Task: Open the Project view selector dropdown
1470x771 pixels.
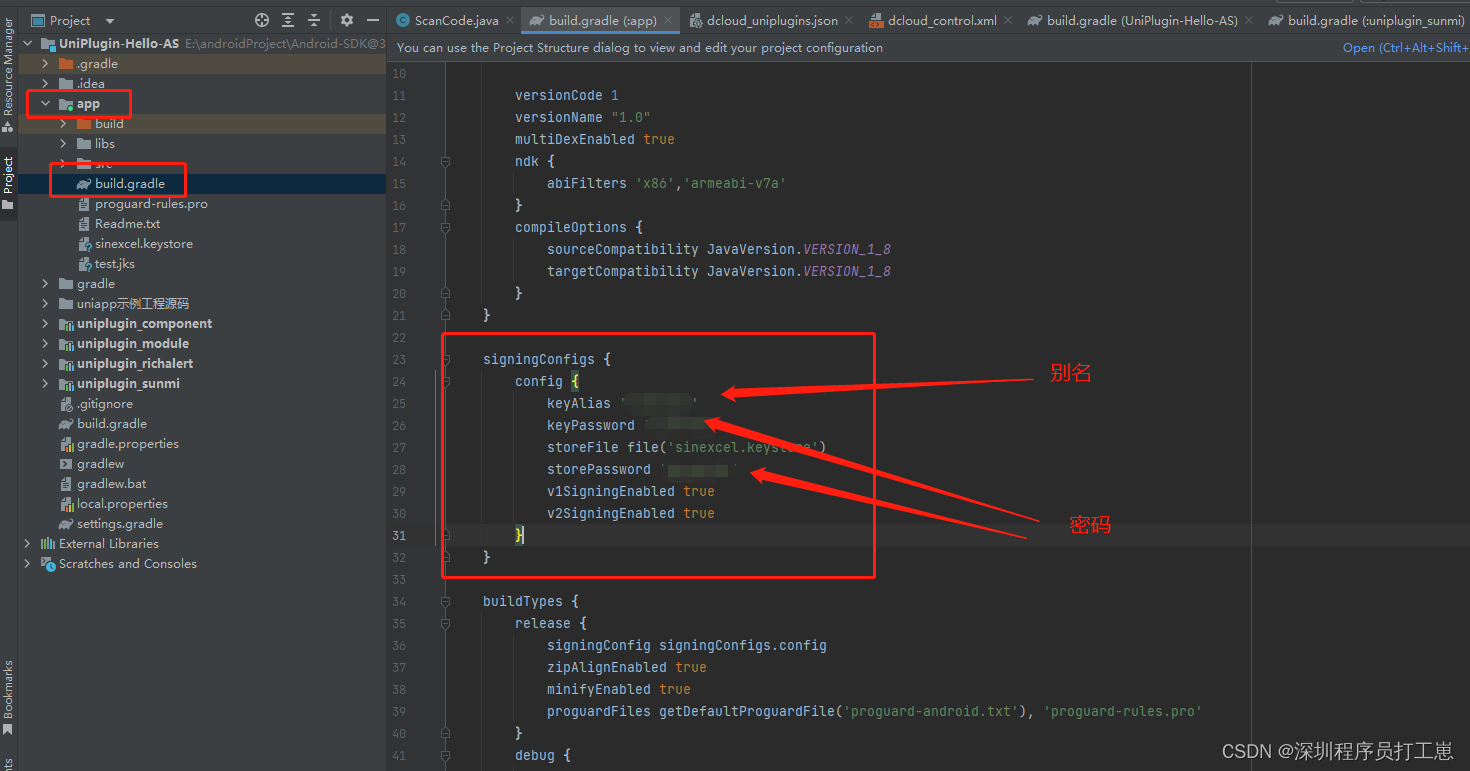Action: click(110, 21)
